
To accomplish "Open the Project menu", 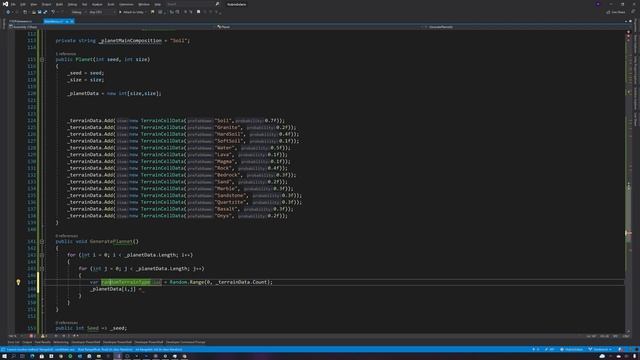I will coord(47,4).
